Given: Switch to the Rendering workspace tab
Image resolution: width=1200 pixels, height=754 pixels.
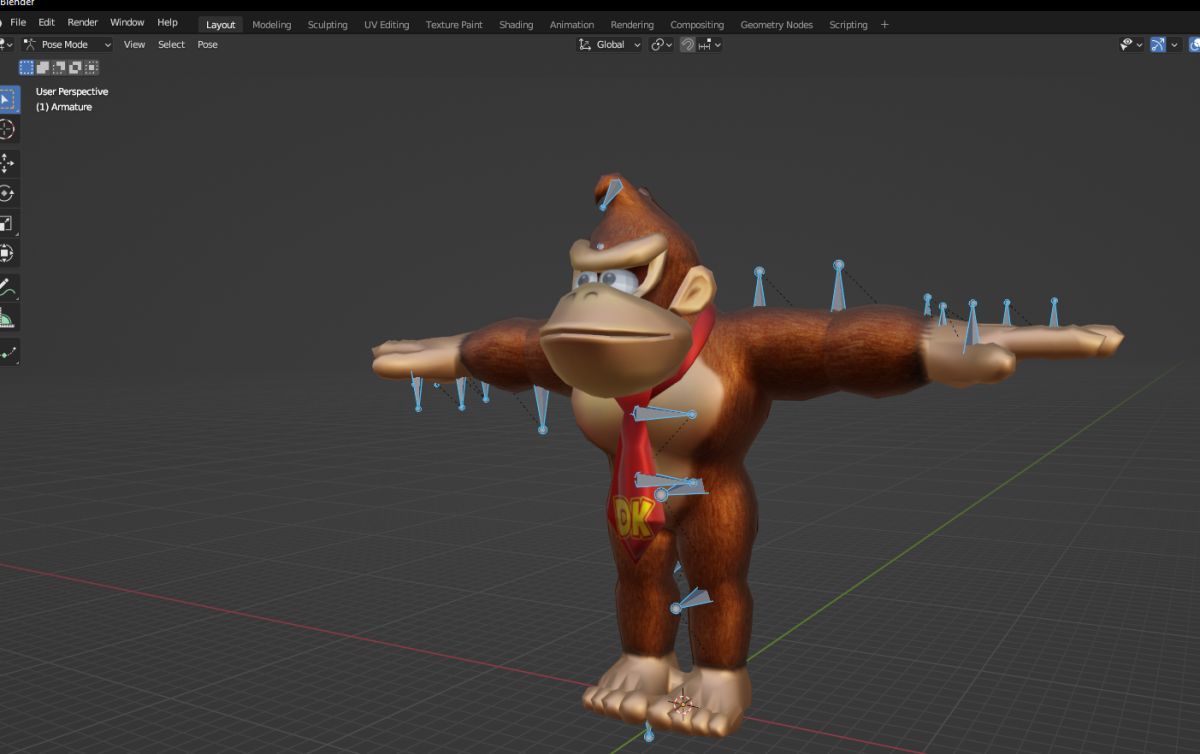Looking at the screenshot, I should [632, 25].
